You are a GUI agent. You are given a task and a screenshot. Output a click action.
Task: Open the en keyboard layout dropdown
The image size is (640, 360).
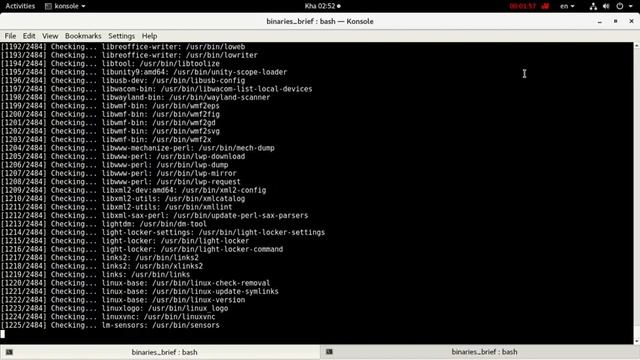[567, 6]
